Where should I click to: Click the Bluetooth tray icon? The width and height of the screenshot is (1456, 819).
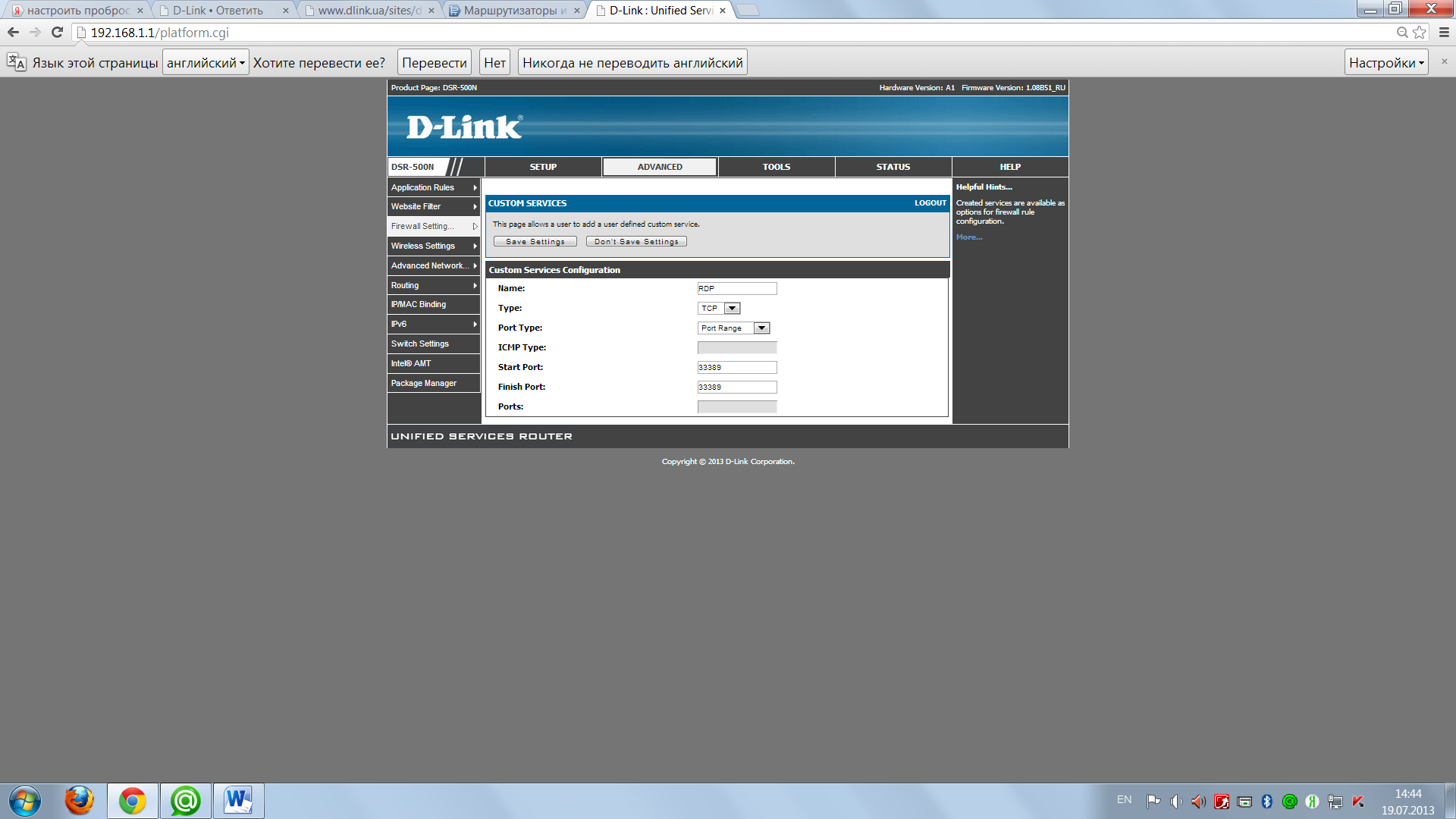pyautogui.click(x=1266, y=802)
